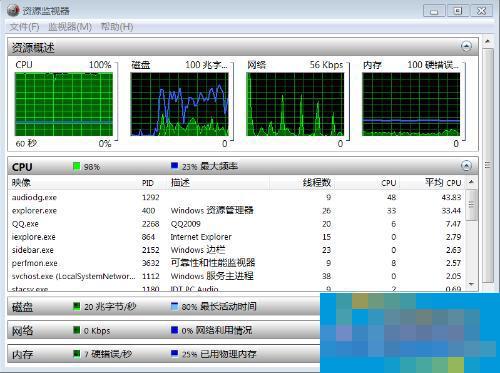The image size is (500, 373).
Task: Click PID 2268 cell
Action: tap(151, 224)
